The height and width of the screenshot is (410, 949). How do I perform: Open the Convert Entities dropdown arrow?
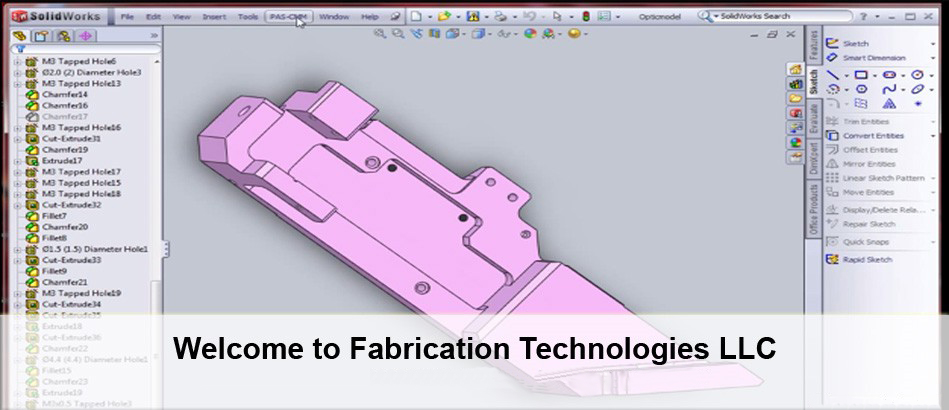click(x=933, y=136)
